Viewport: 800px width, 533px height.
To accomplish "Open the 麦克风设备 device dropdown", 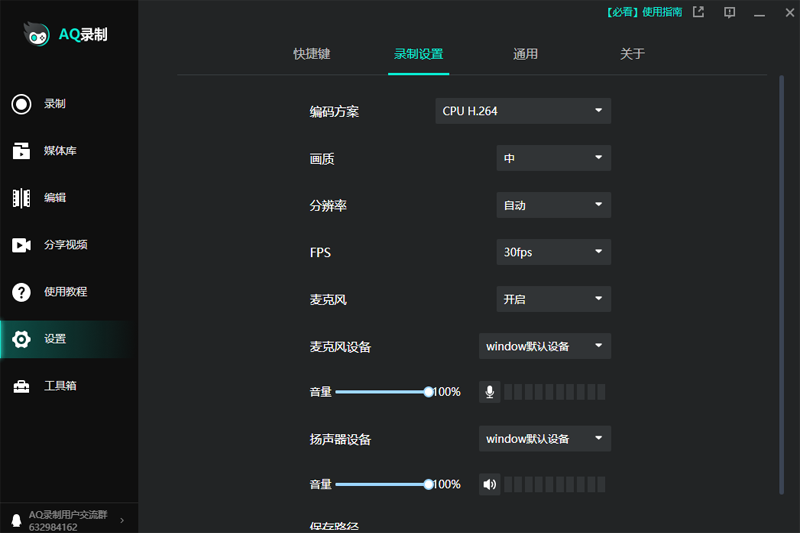I will [x=545, y=346].
